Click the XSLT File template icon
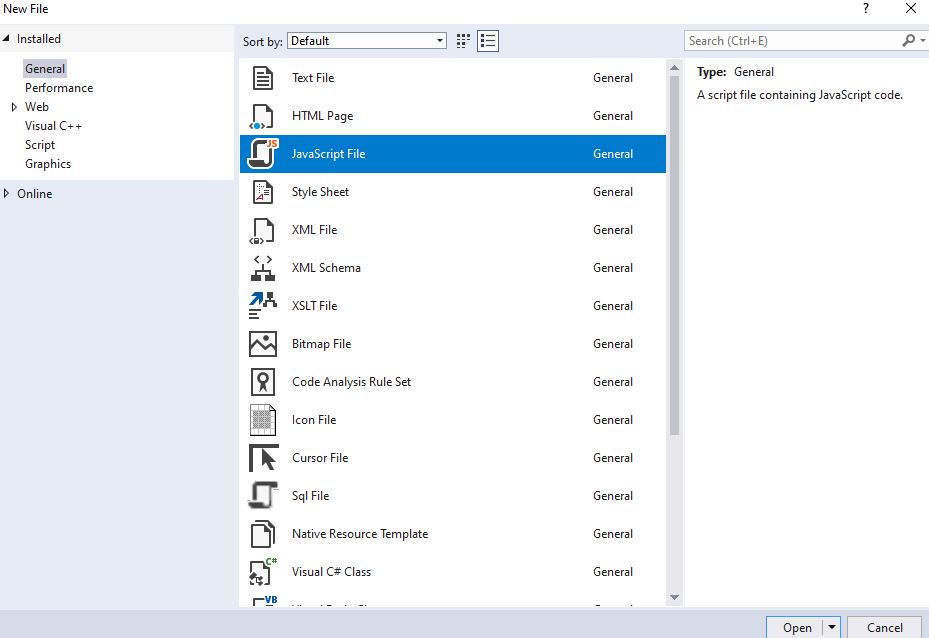Image resolution: width=929 pixels, height=638 pixels. coord(262,306)
